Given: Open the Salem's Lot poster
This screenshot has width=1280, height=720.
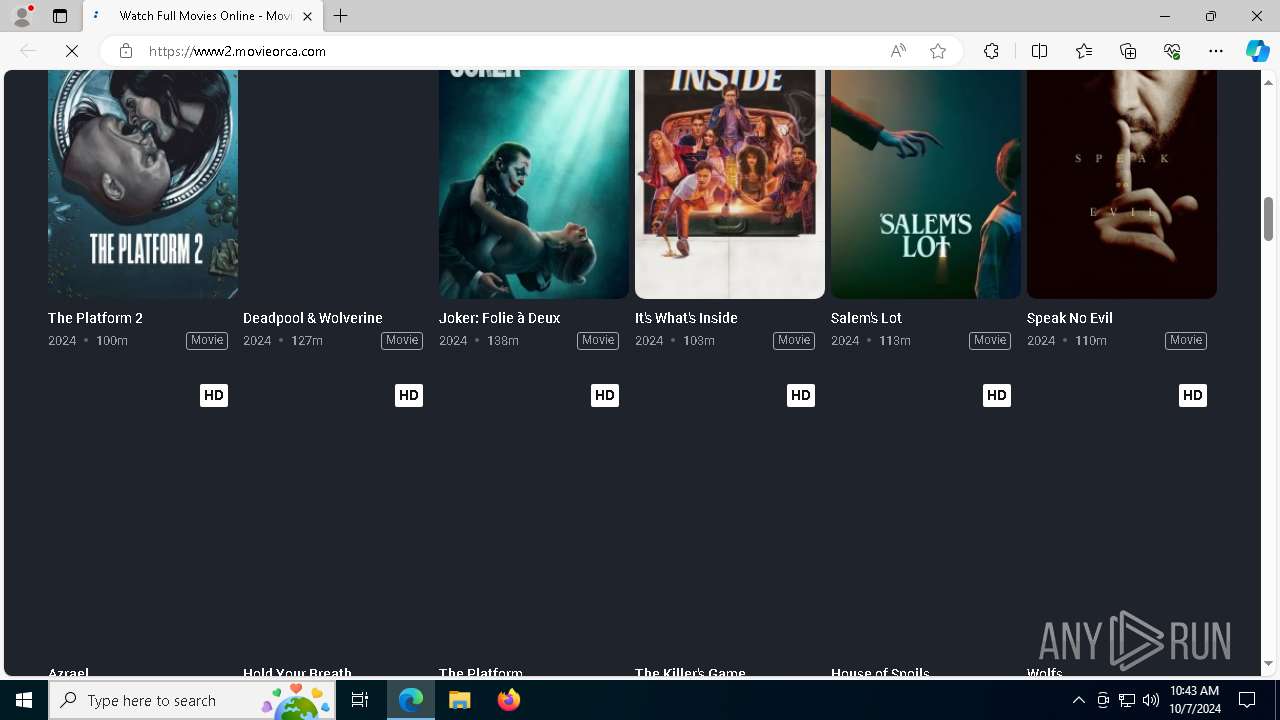Looking at the screenshot, I should [926, 184].
